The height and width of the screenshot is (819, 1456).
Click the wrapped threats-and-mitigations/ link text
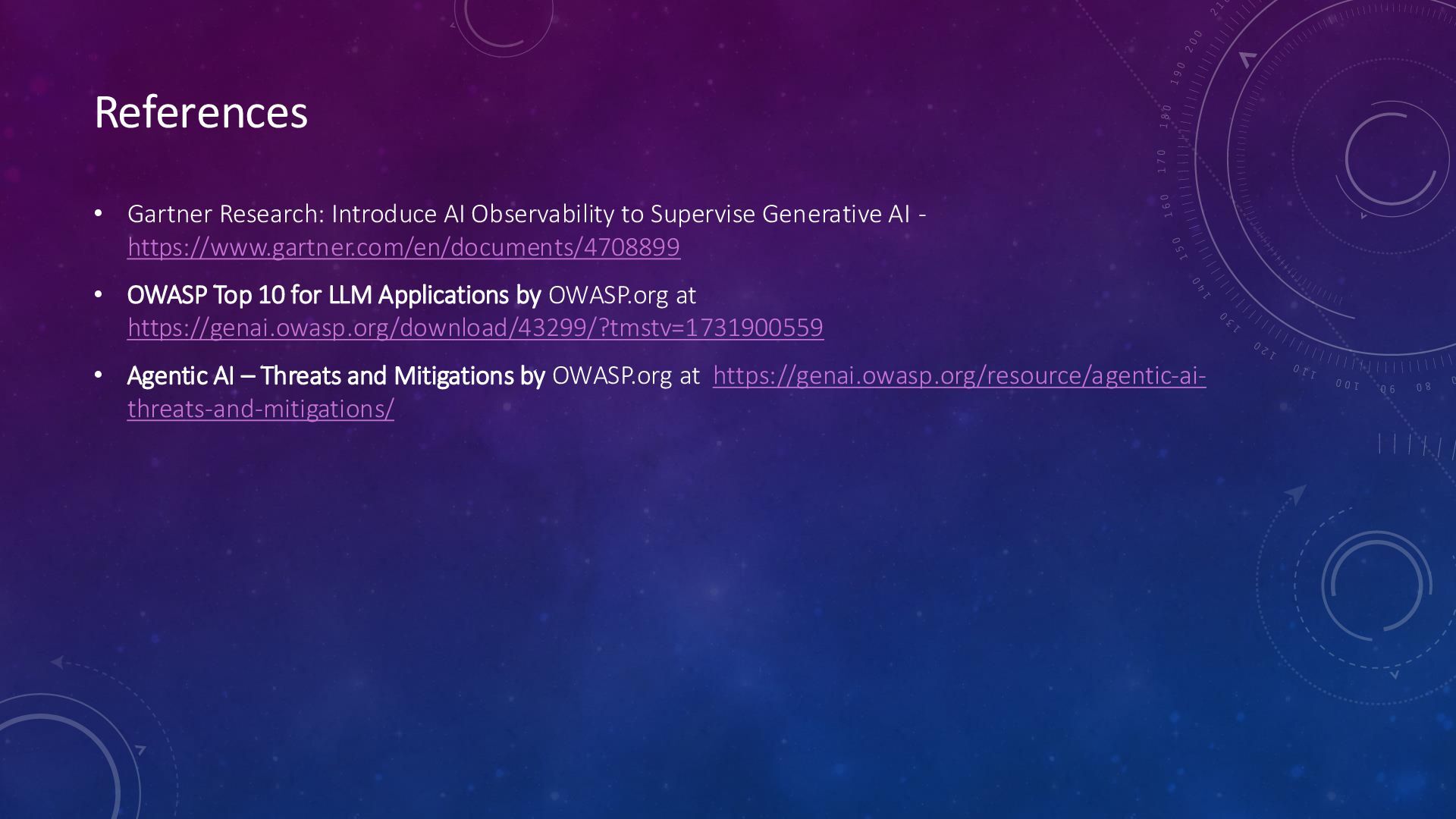260,409
